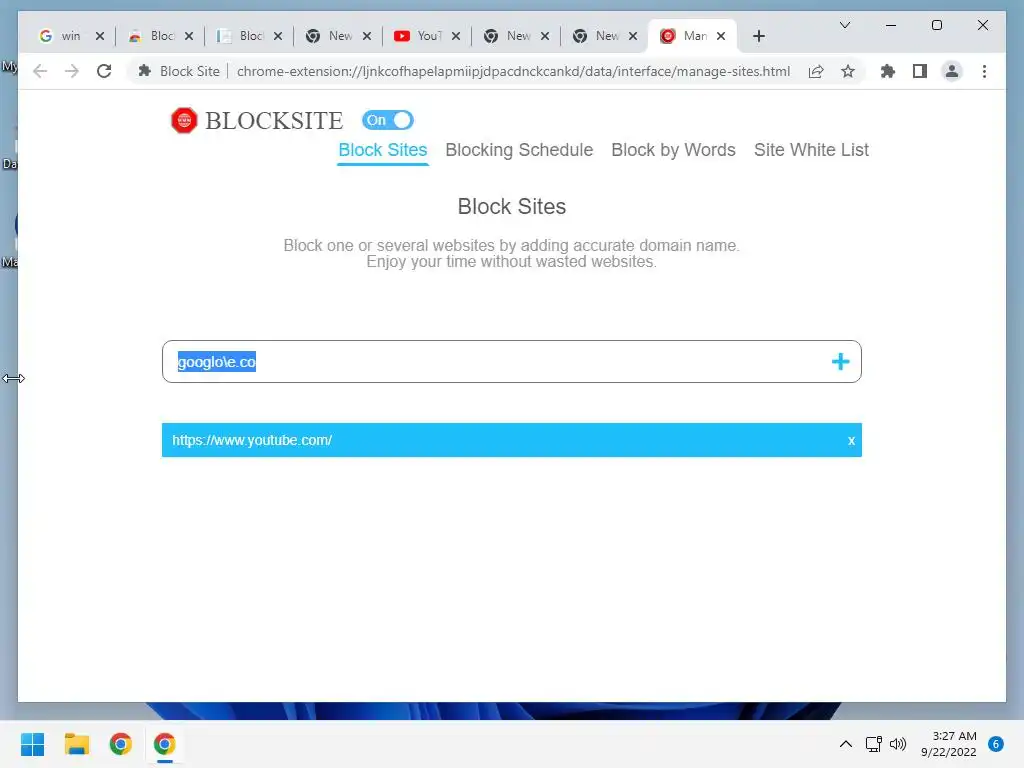Open the Windows Start menu

click(x=33, y=744)
